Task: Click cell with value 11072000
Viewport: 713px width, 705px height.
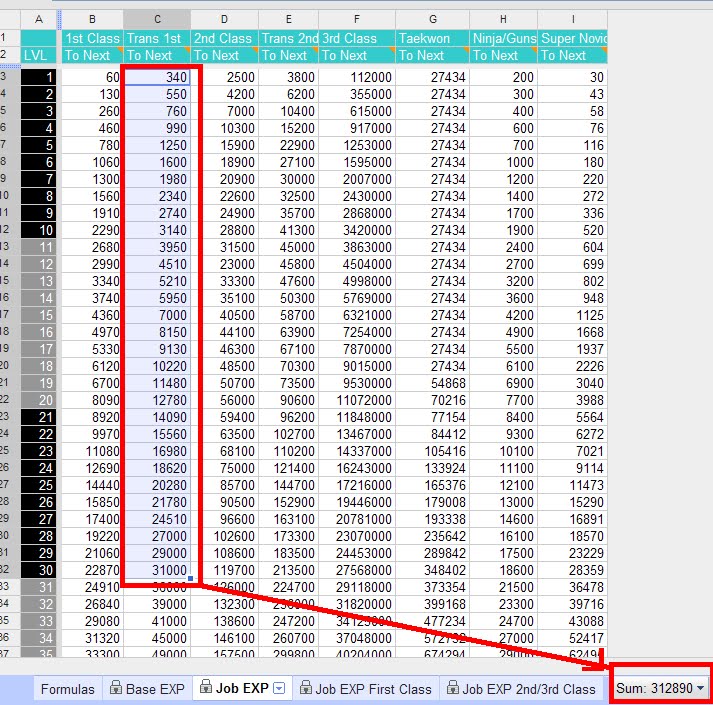Action: pos(357,400)
